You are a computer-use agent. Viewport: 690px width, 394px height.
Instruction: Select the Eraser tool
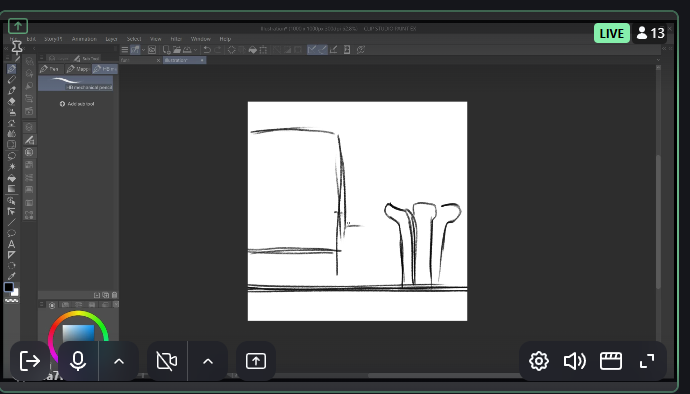[12, 101]
